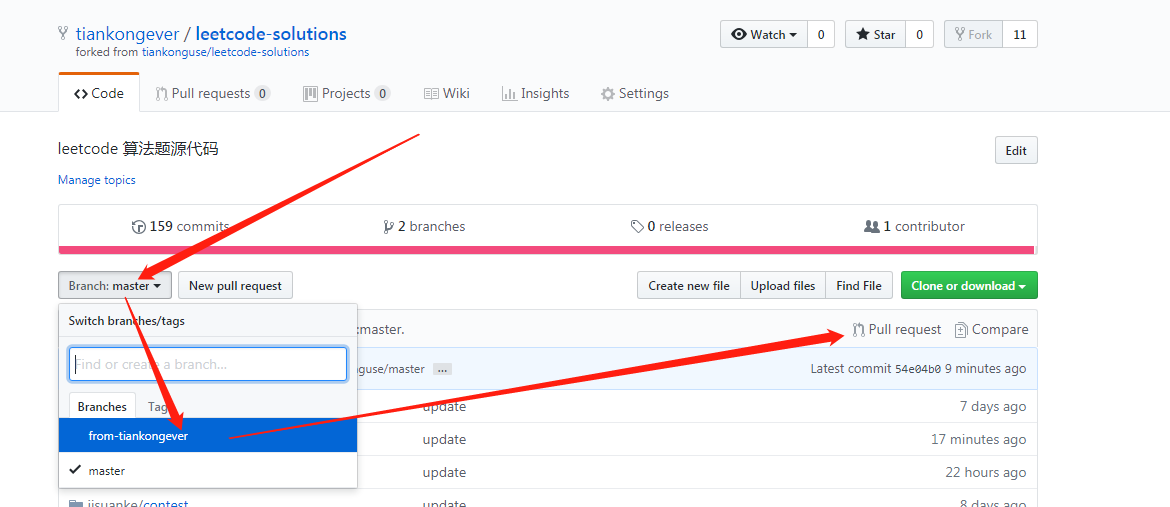View the 159 commits history
1170x507 pixels.
tap(181, 226)
